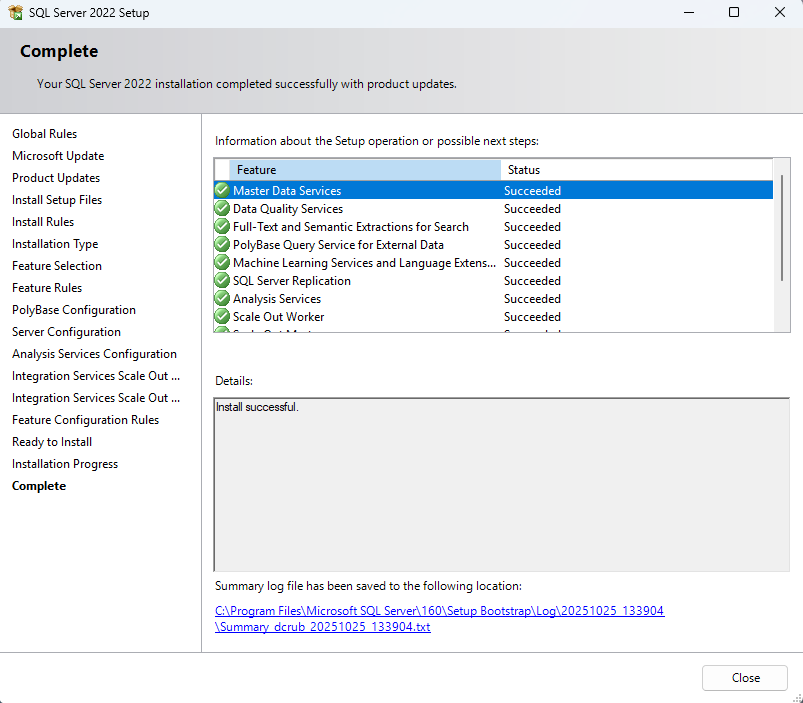Click the Feature Selection step
The width and height of the screenshot is (803, 703).
coord(57,266)
